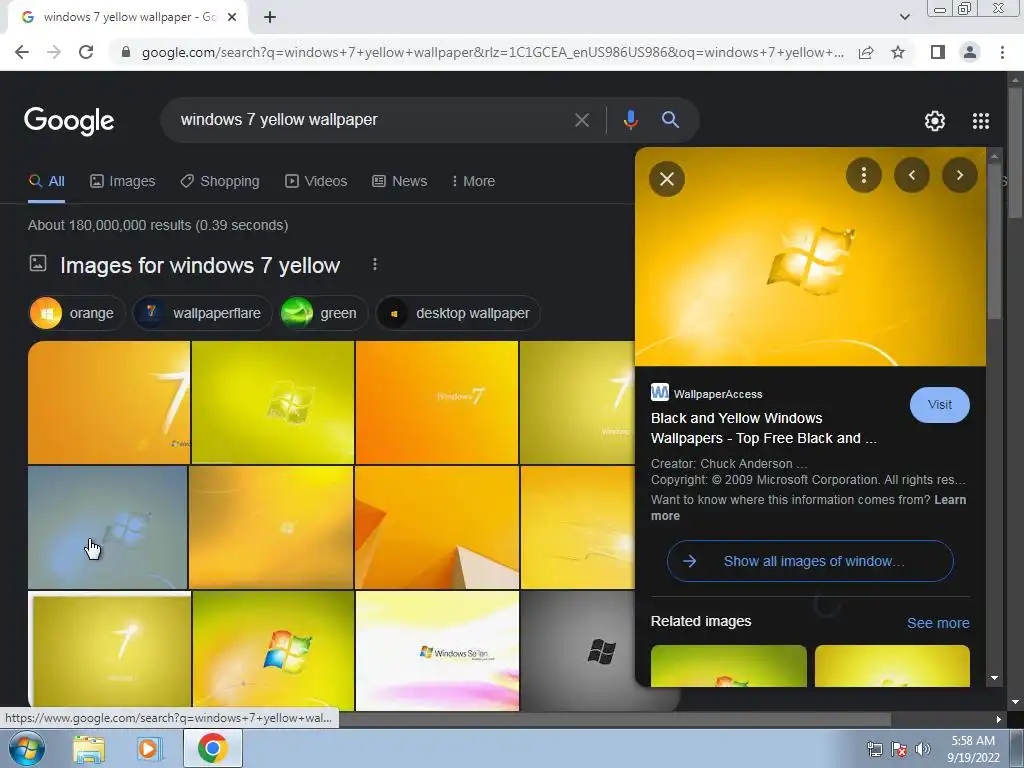Expand the tab search dropdown
Viewport: 1024px width, 768px height.
pos(904,17)
